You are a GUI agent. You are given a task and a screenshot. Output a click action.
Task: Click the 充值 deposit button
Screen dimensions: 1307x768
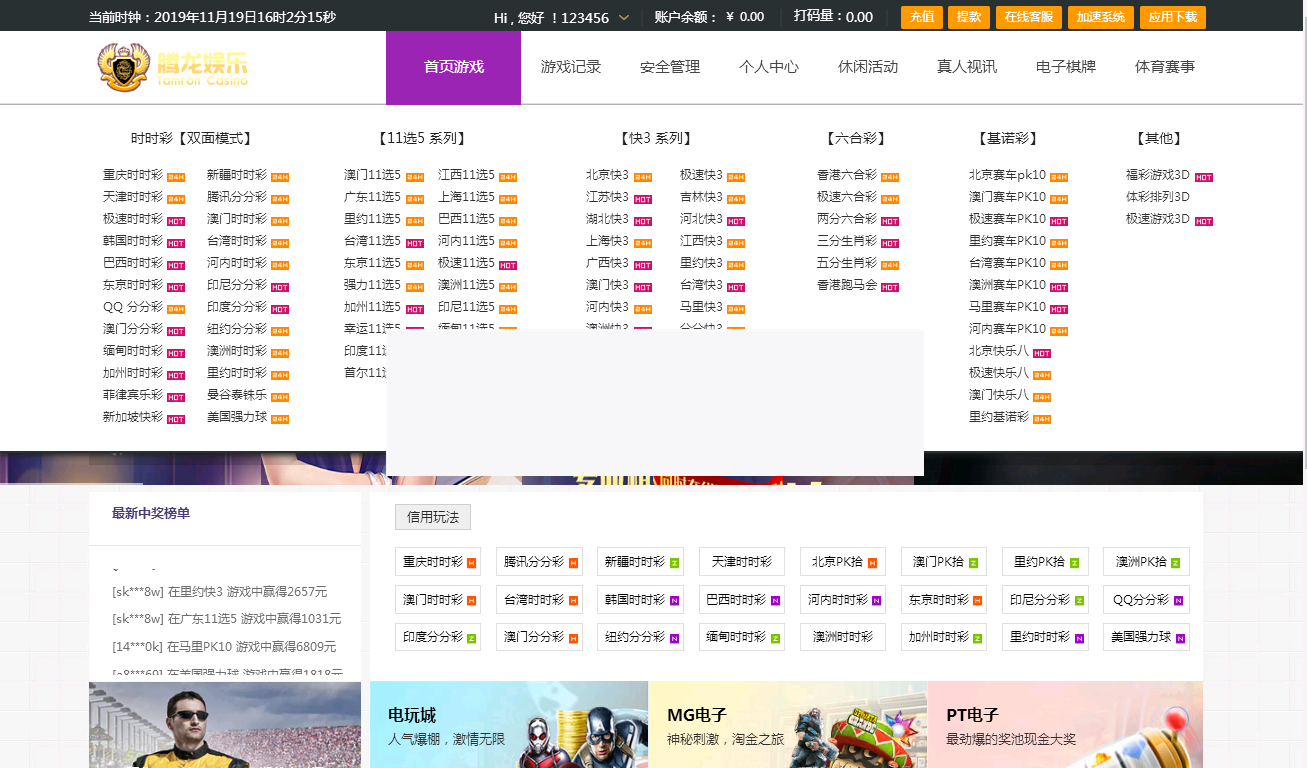tap(921, 17)
